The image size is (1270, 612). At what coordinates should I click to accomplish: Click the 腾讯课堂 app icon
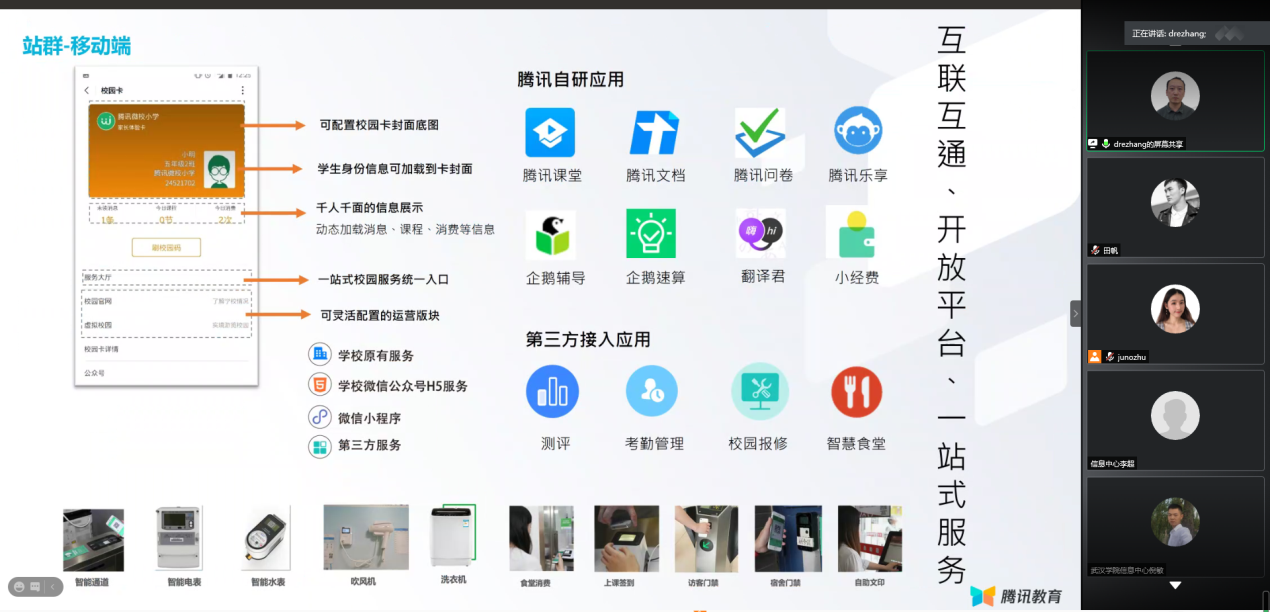[x=550, y=133]
